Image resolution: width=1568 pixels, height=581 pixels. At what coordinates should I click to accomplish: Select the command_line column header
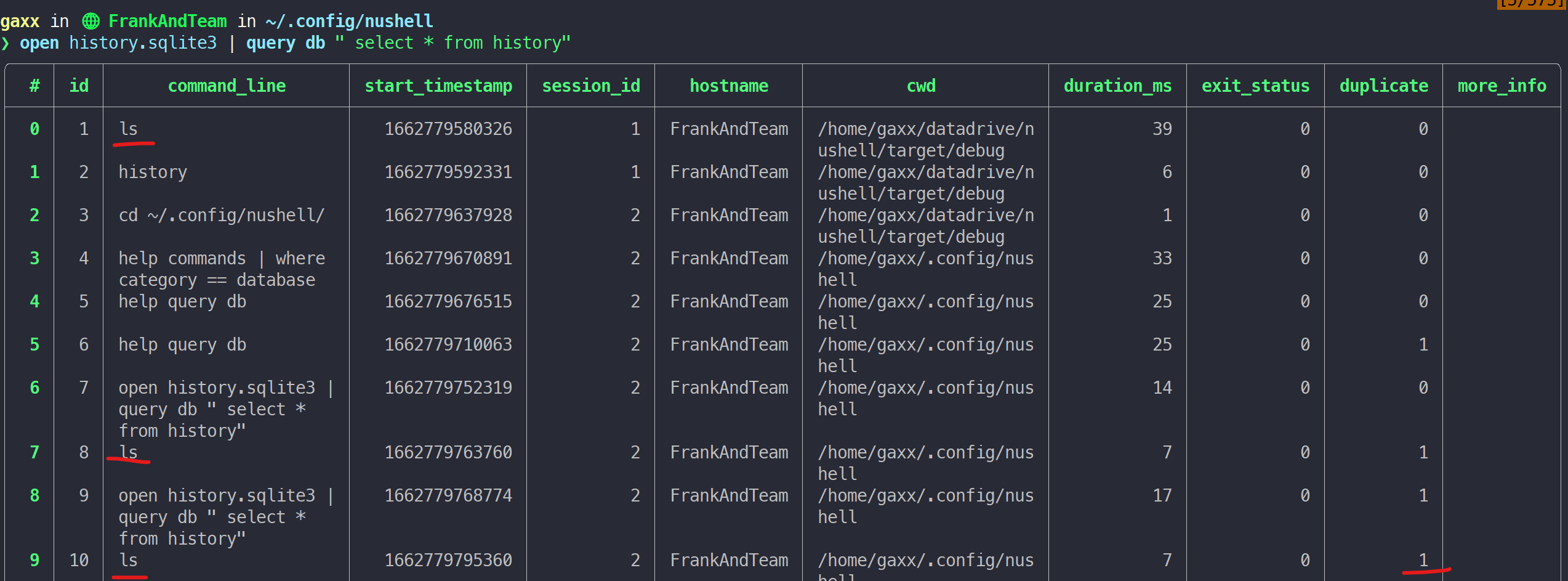227,86
